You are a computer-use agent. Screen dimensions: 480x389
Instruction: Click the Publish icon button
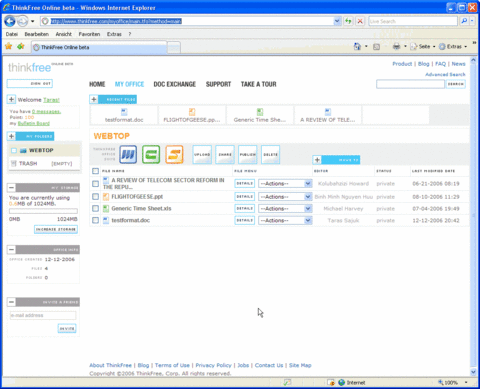coord(248,154)
